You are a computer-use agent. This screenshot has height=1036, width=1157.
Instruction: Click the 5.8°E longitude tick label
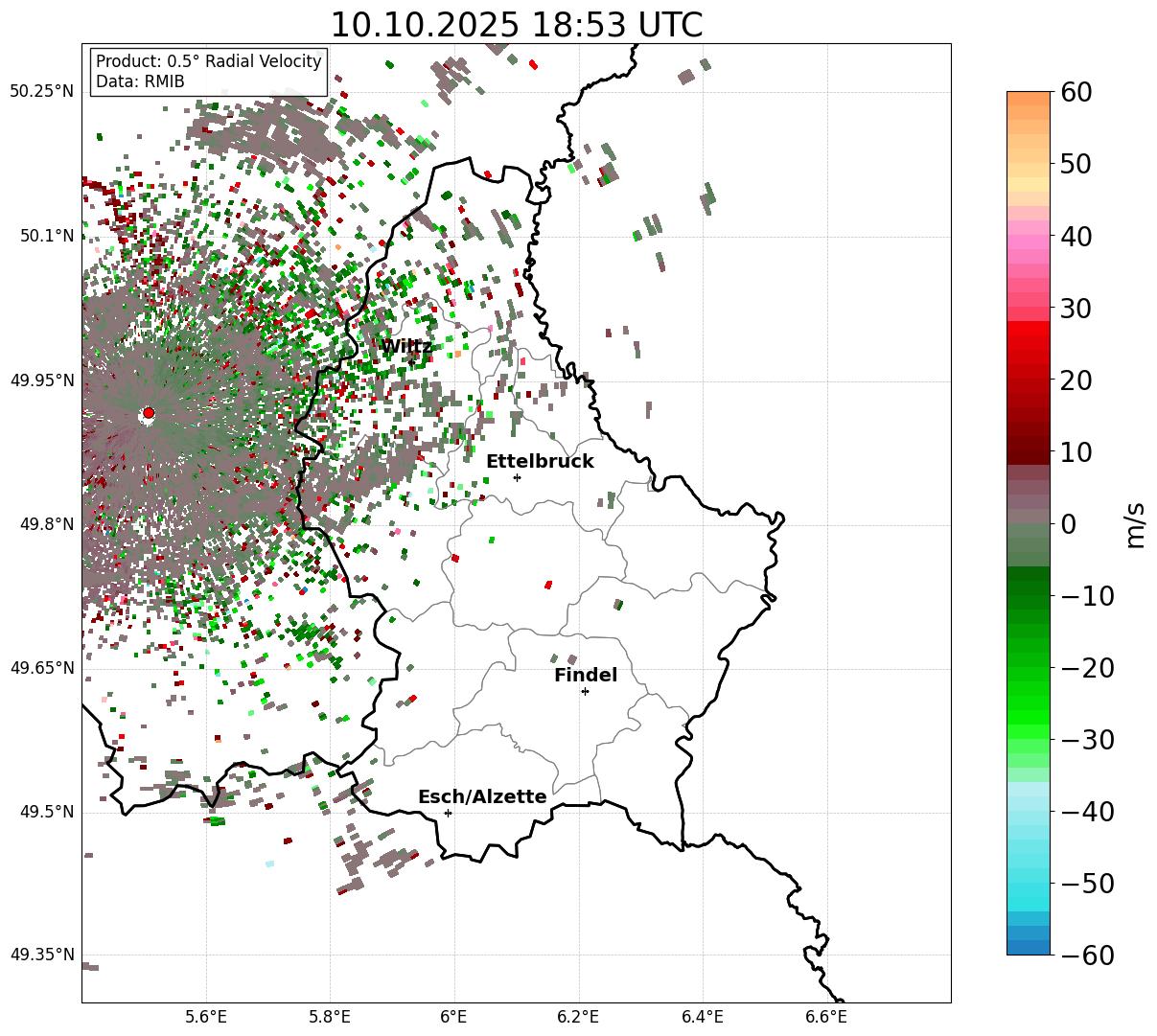(x=331, y=1017)
